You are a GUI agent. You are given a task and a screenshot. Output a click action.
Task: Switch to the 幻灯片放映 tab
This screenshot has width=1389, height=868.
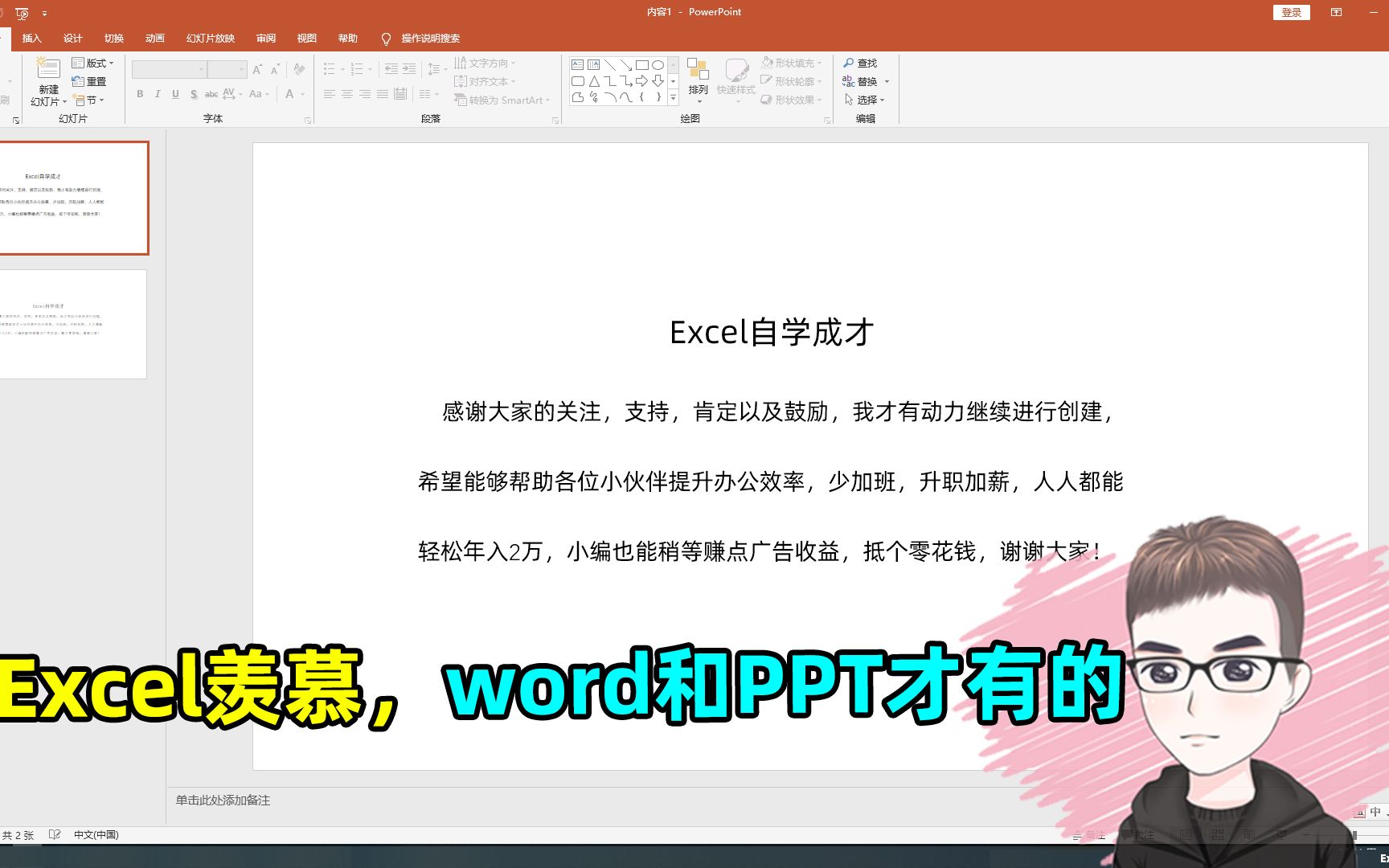click(x=210, y=38)
